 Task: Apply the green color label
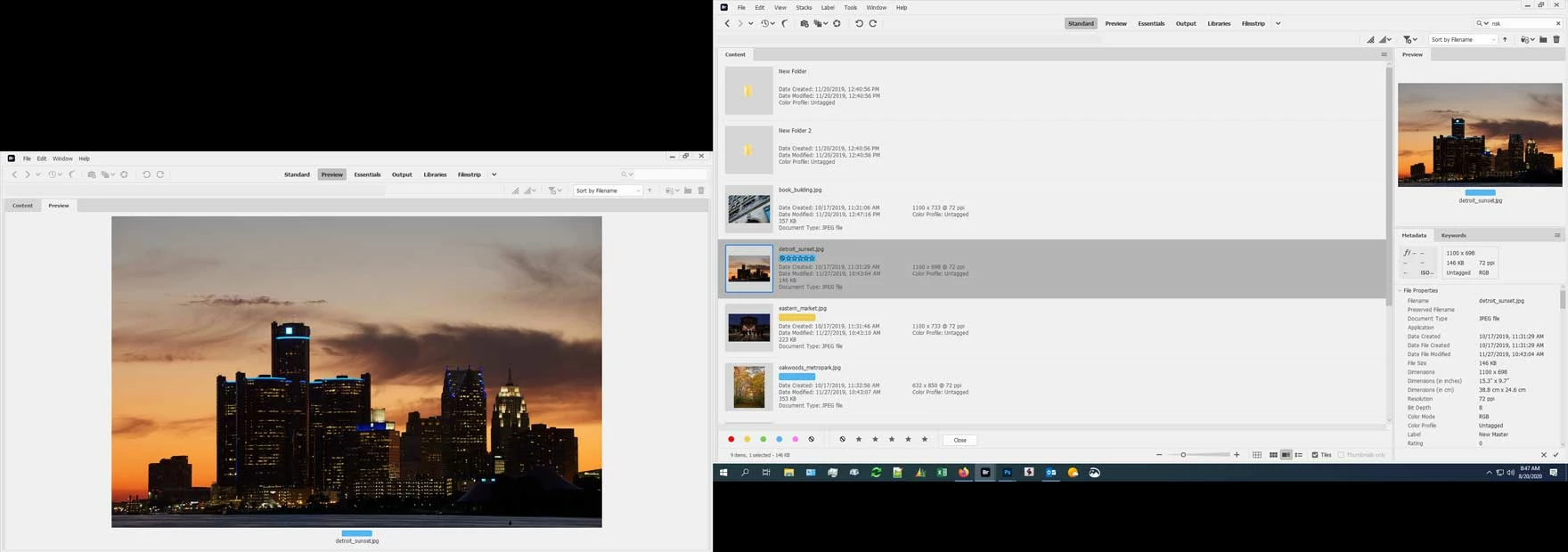[x=764, y=439]
